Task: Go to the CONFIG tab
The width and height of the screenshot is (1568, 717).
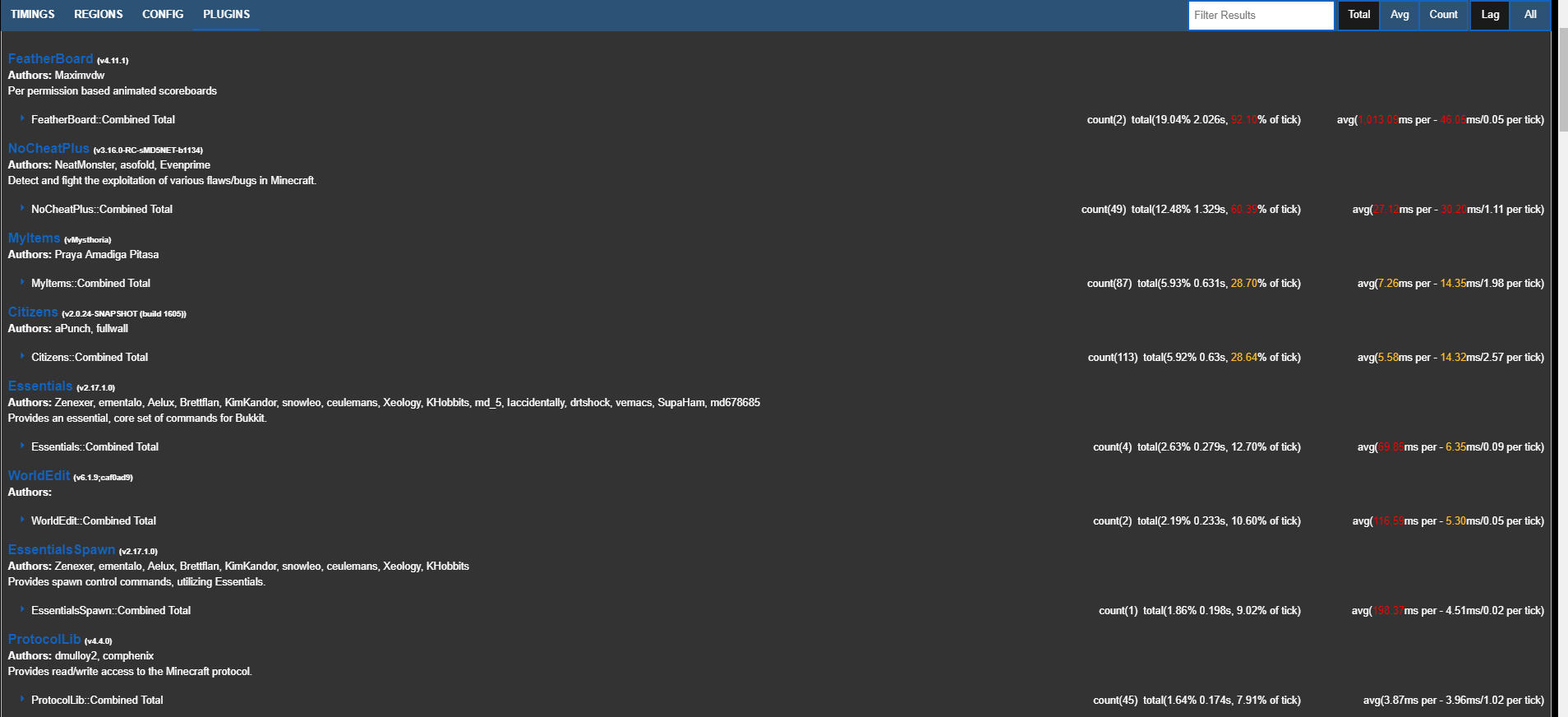Action: (x=163, y=15)
